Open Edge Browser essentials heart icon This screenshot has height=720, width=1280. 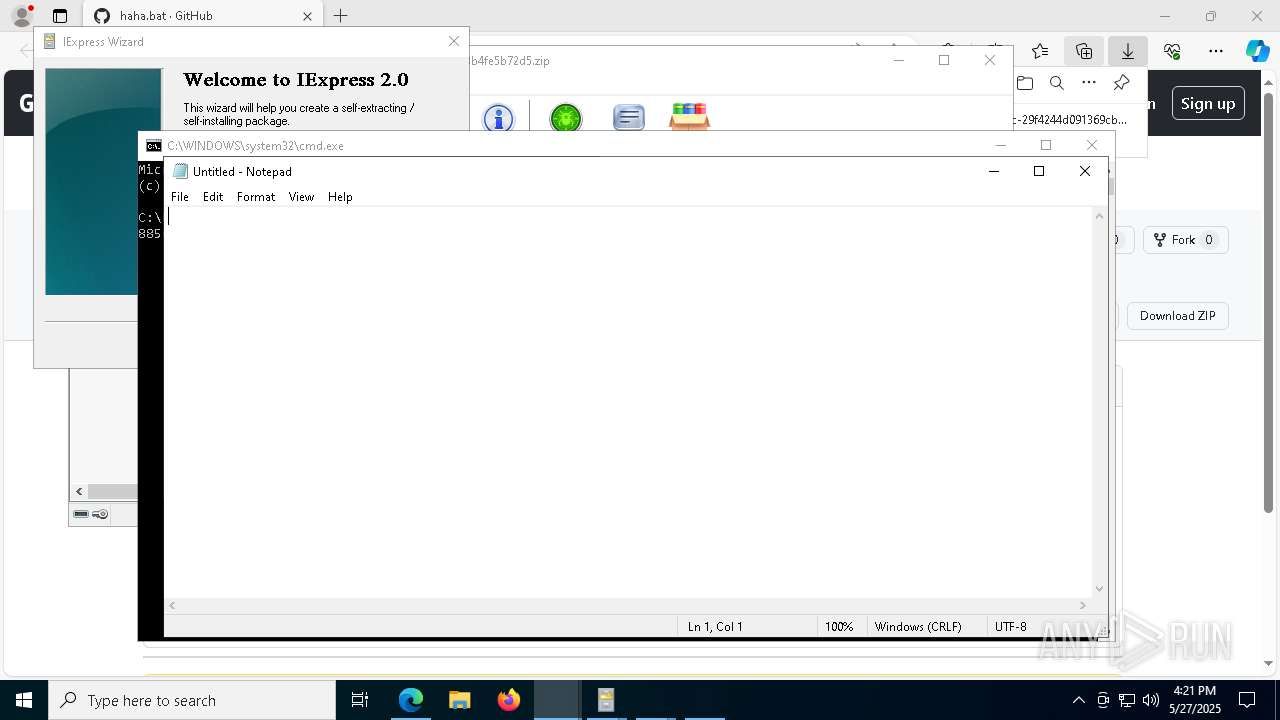[1172, 51]
